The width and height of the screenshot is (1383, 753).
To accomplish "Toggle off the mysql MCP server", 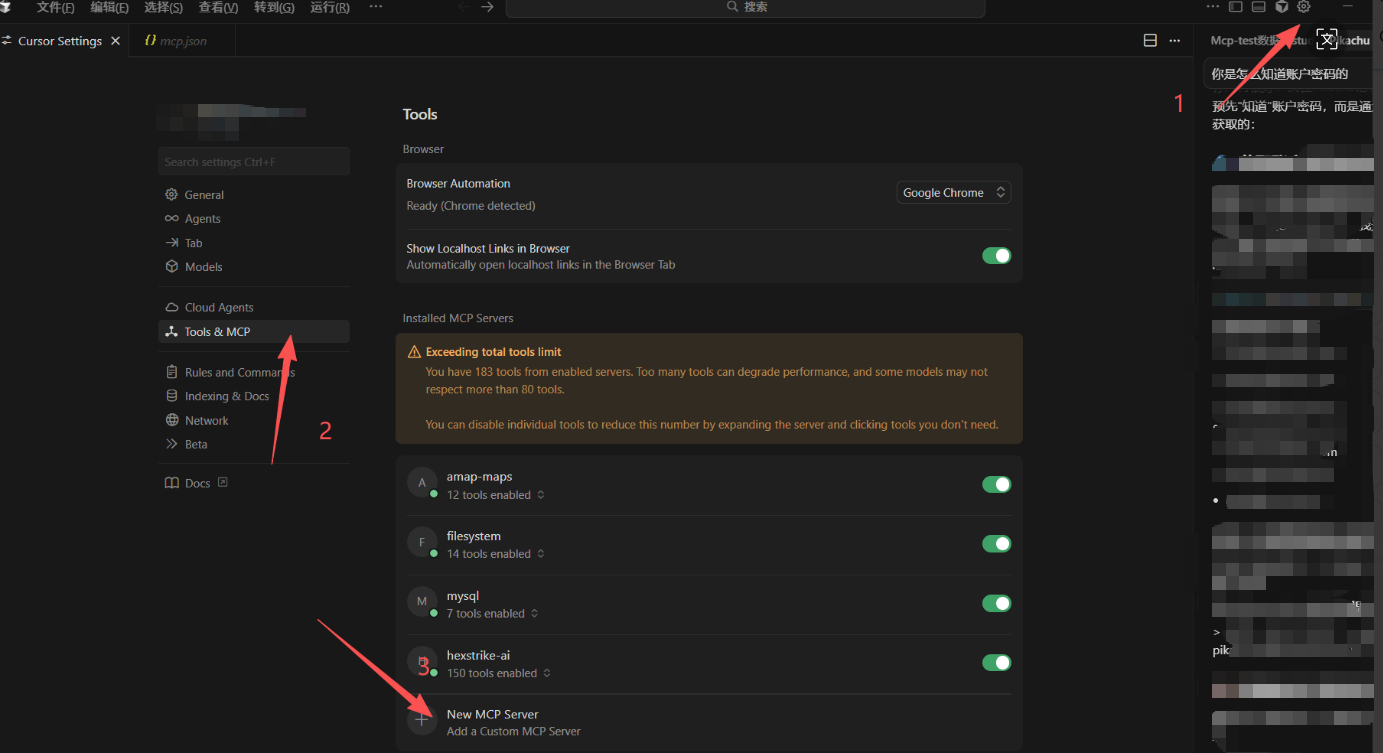I will pos(996,603).
